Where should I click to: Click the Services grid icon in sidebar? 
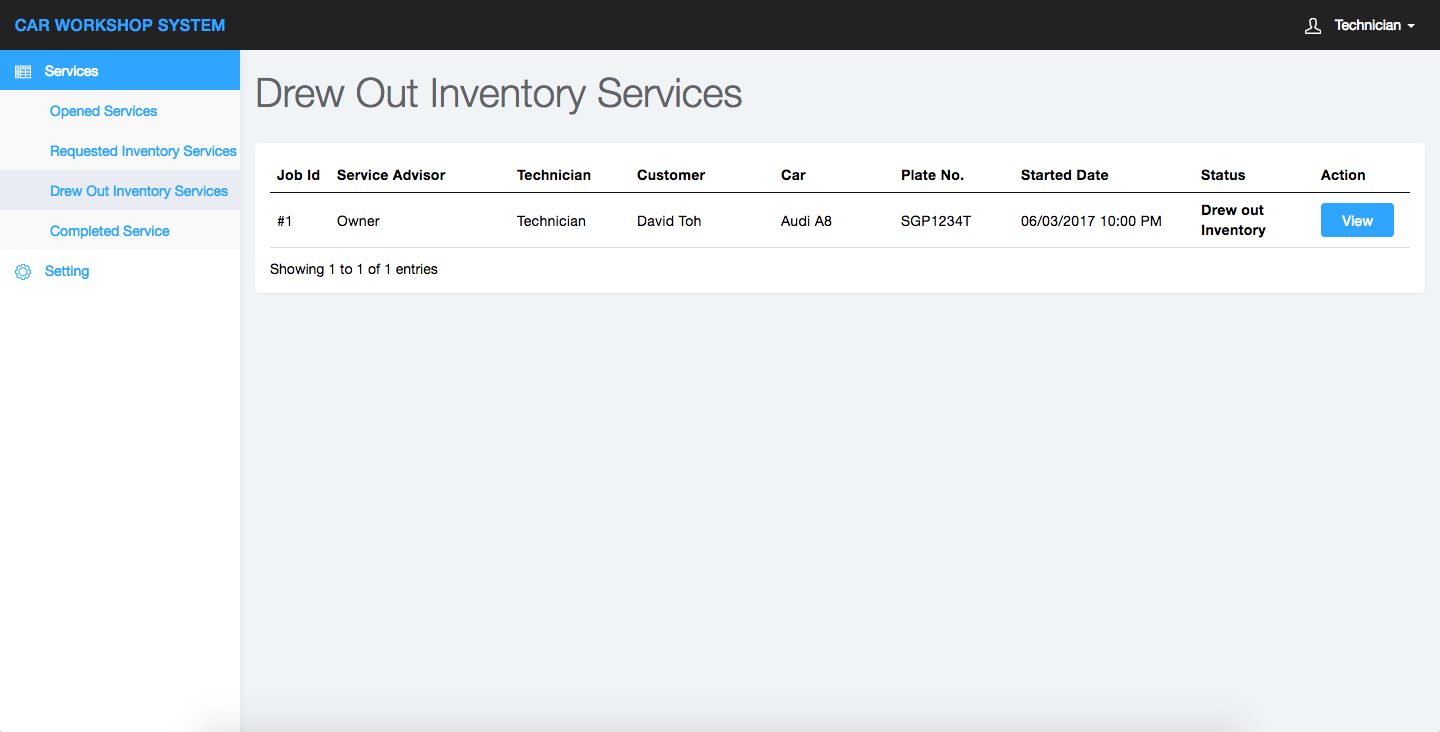pyautogui.click(x=23, y=71)
